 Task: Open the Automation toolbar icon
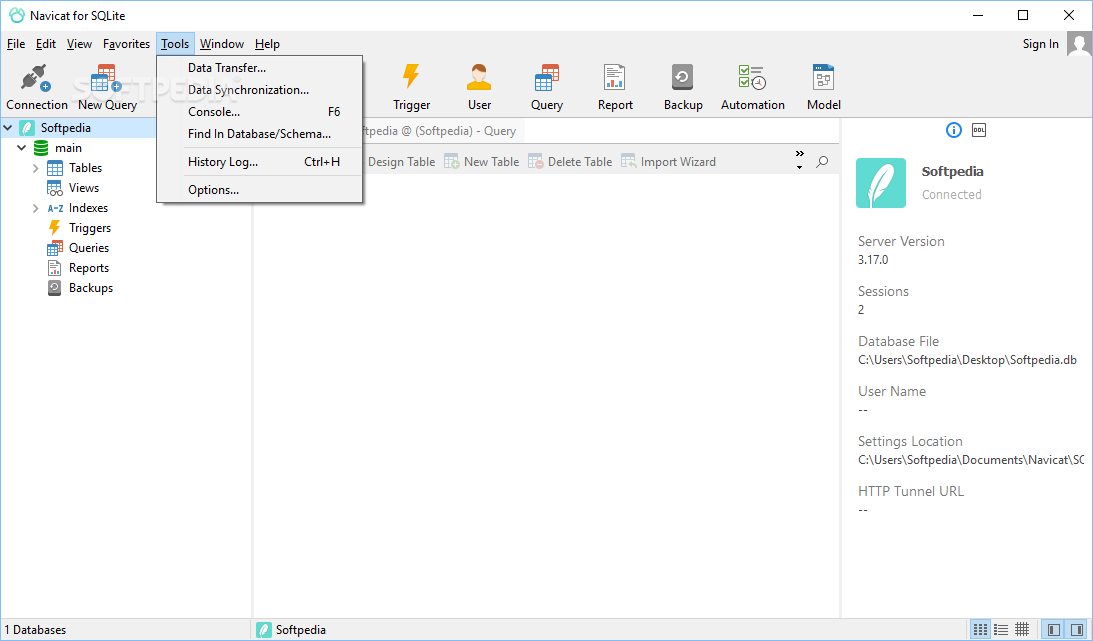pos(752,86)
